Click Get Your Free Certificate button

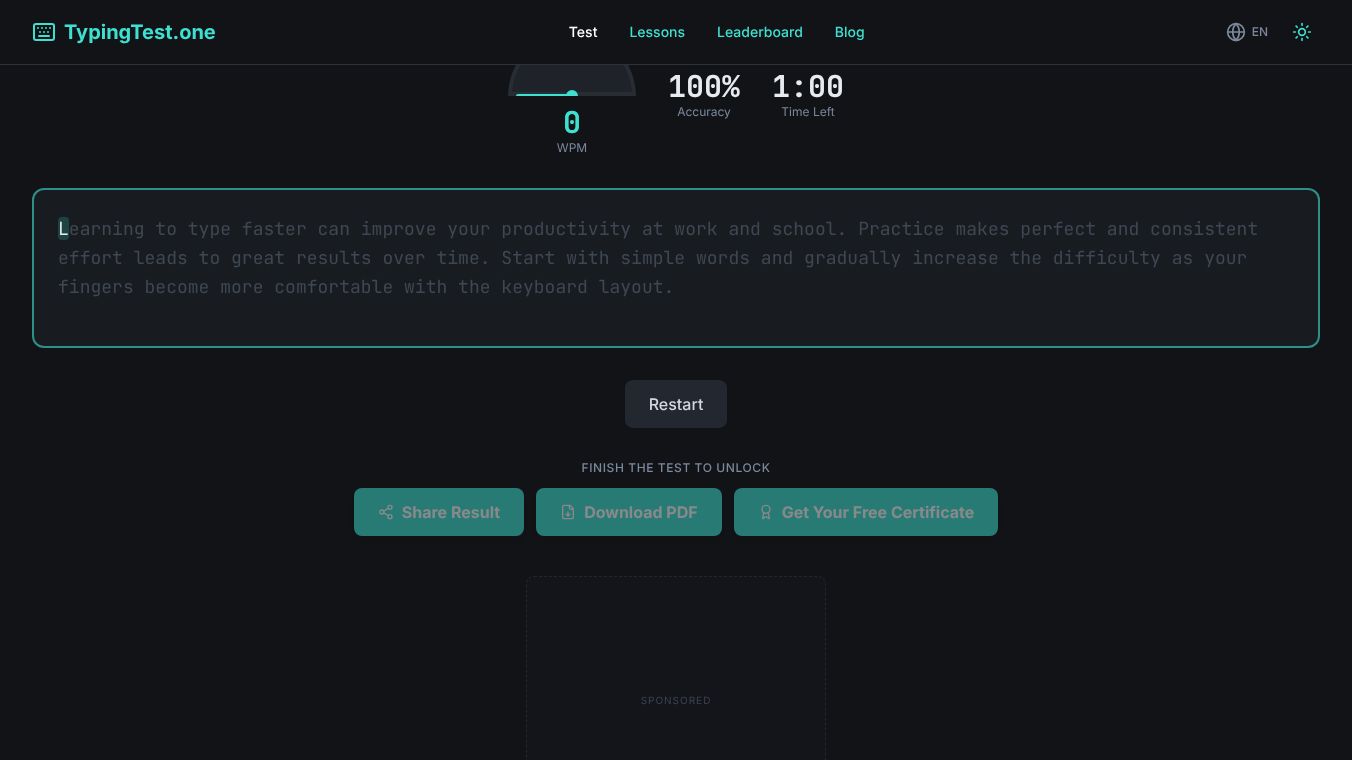[x=866, y=512]
